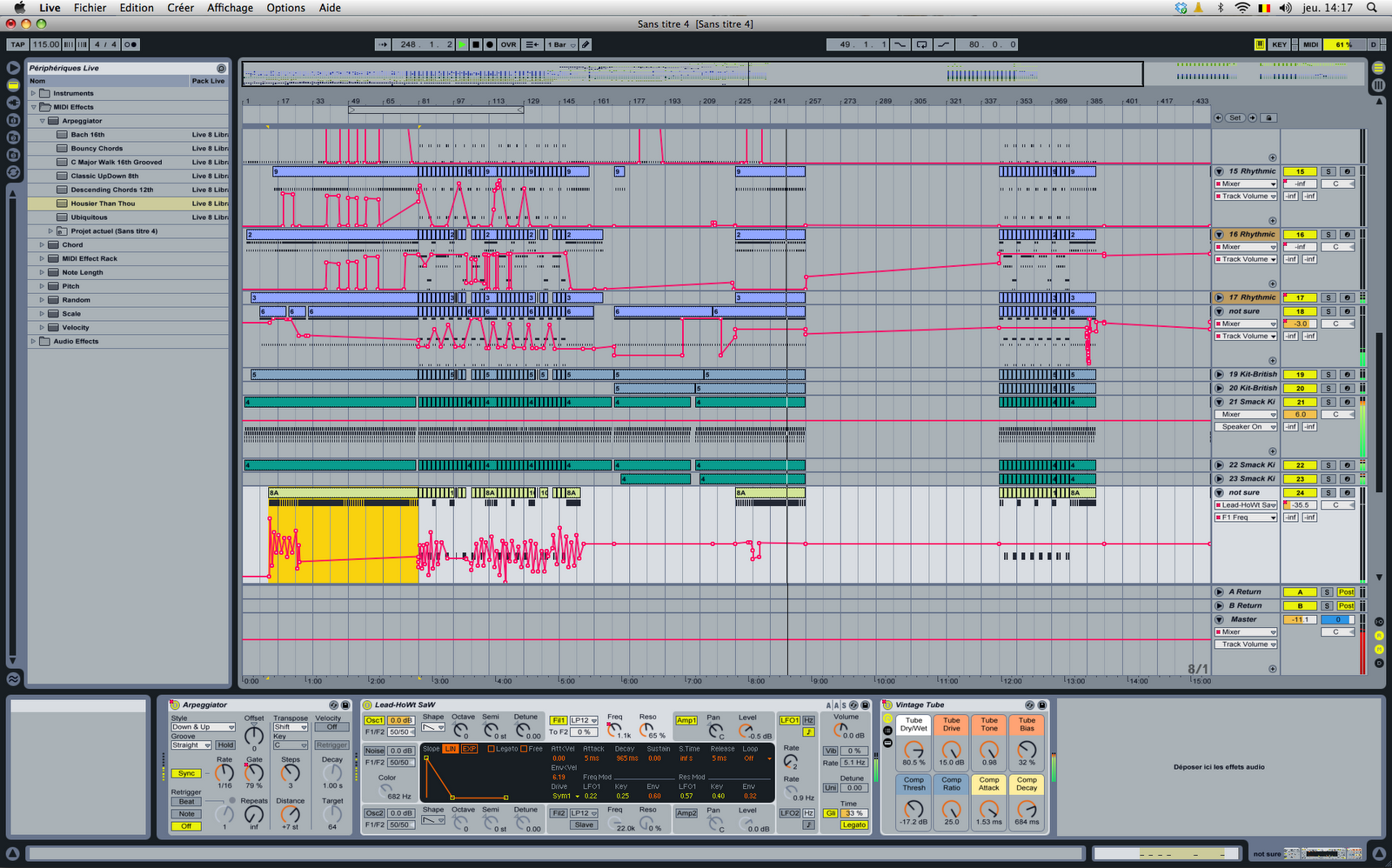
Task: Toggle the Loop switch
Action: [921, 44]
